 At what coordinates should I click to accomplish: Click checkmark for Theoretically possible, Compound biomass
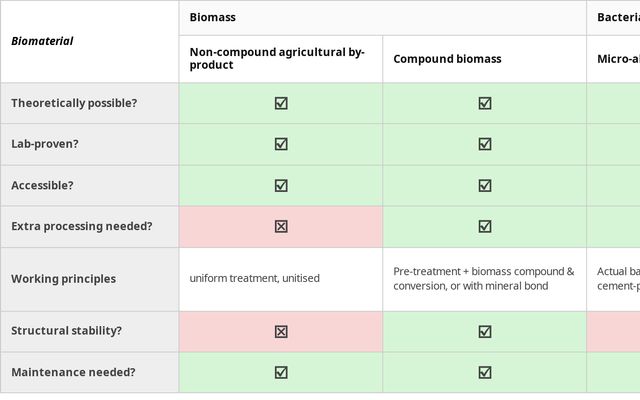click(485, 103)
